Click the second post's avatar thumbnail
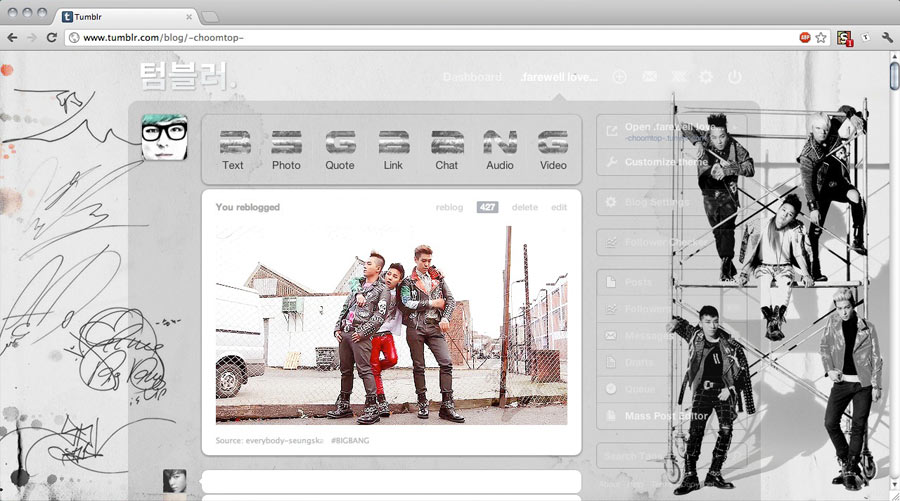The image size is (900, 501). pyautogui.click(x=174, y=481)
